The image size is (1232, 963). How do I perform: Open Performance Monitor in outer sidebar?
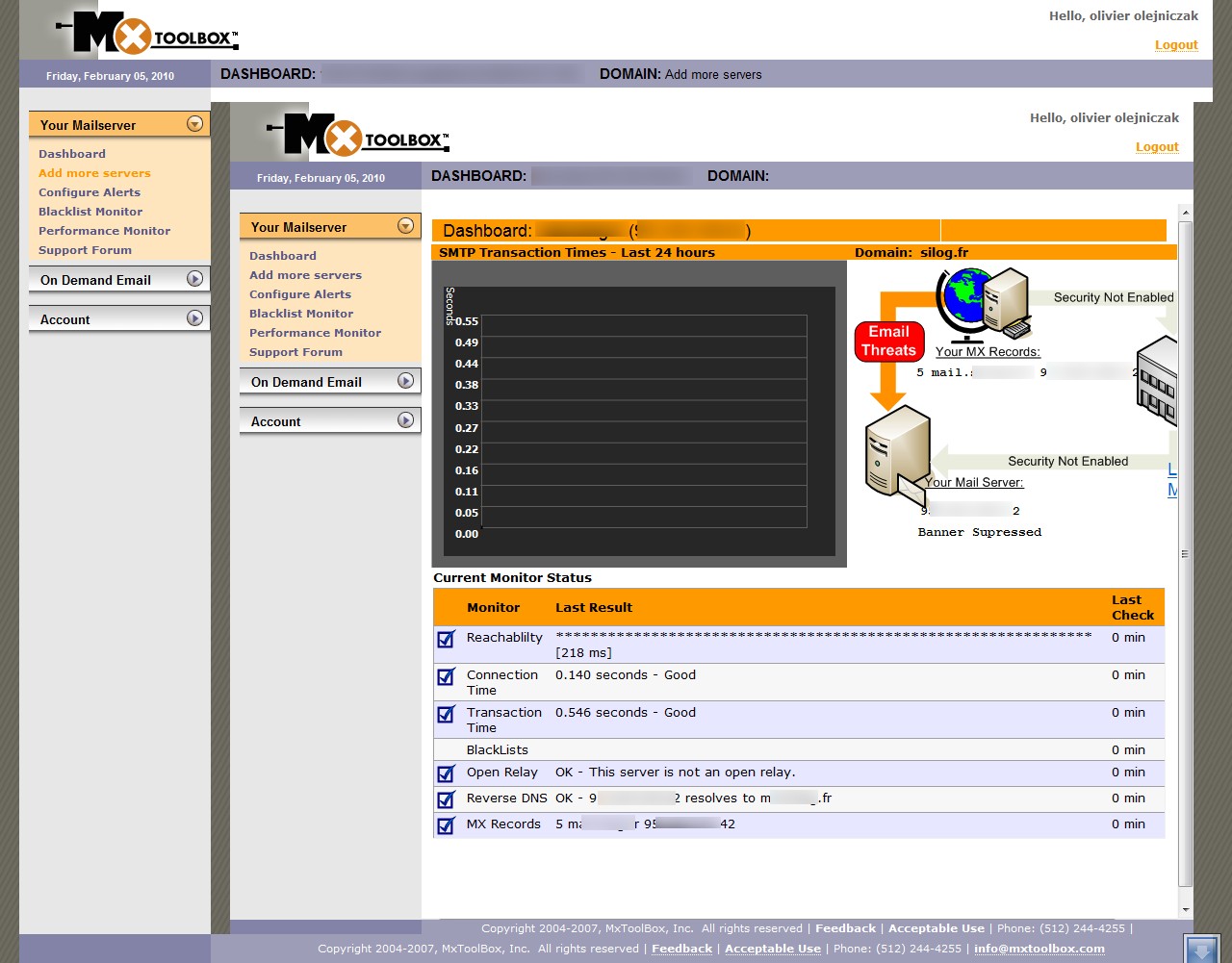tap(104, 231)
